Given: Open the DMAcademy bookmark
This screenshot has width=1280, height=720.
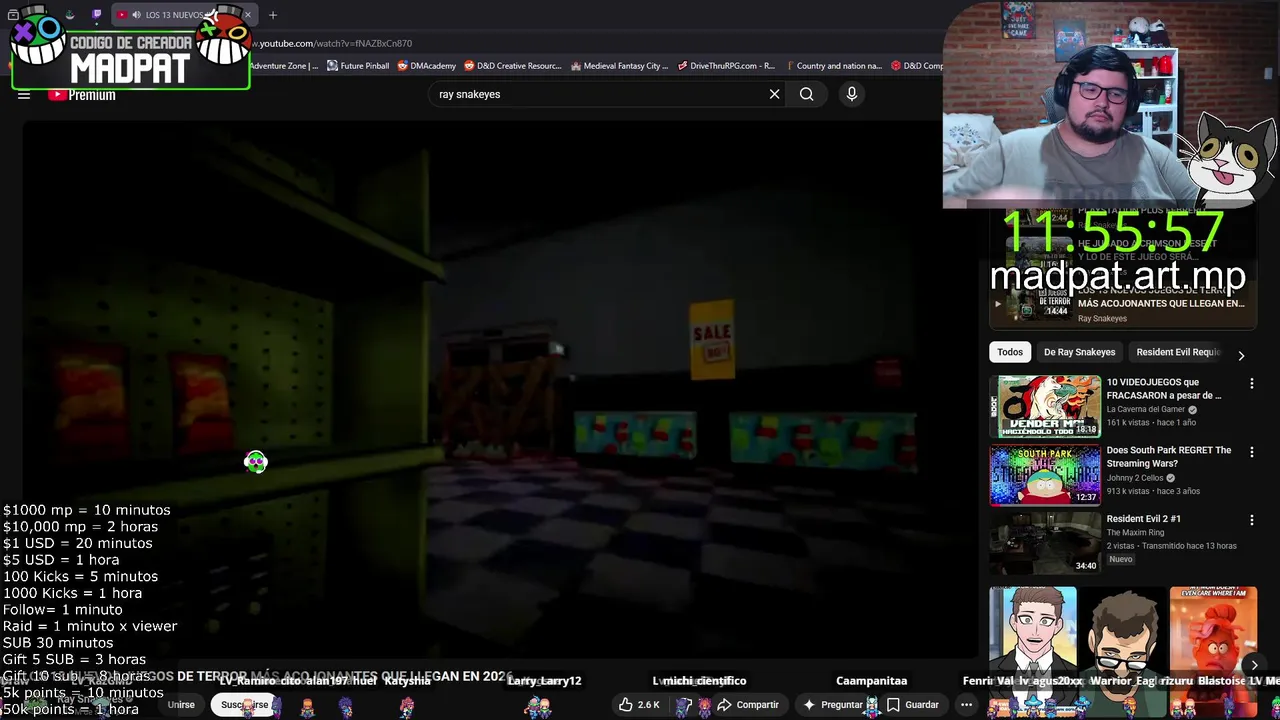Looking at the screenshot, I should point(426,66).
